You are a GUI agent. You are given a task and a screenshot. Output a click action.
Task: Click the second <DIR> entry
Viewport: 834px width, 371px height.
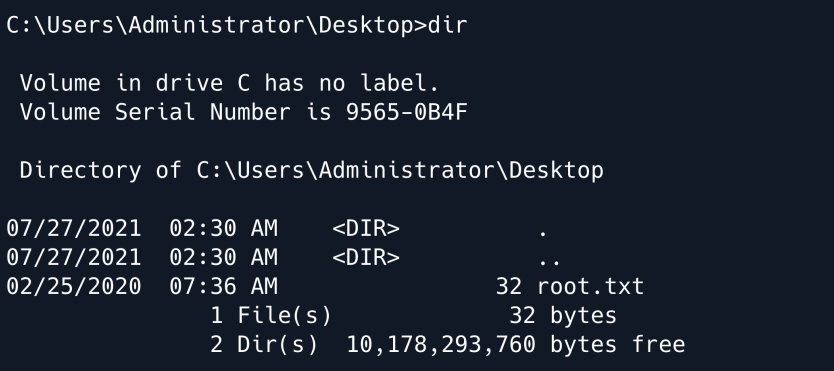point(366,257)
